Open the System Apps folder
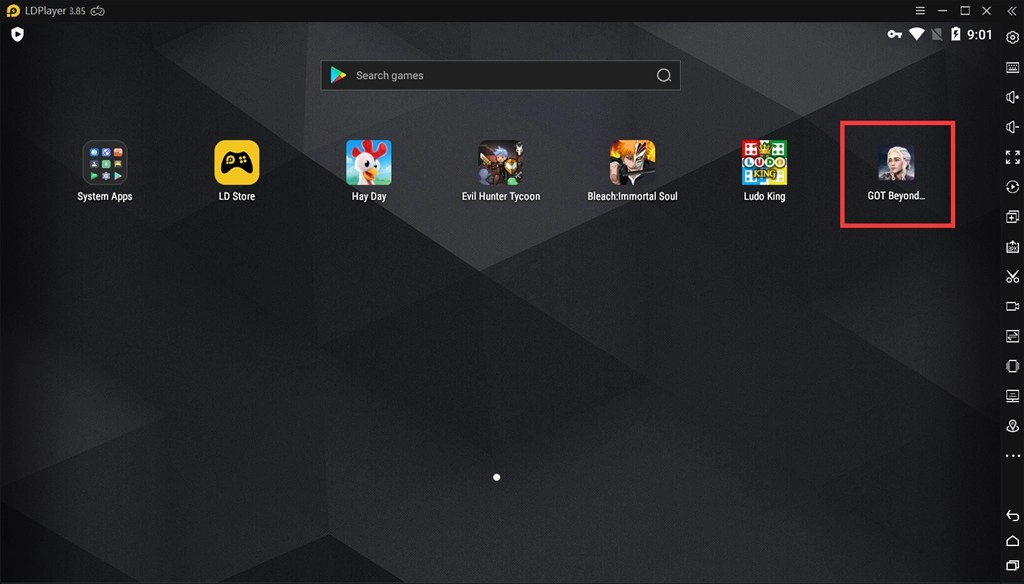Screen dimensions: 1024x584 104,163
